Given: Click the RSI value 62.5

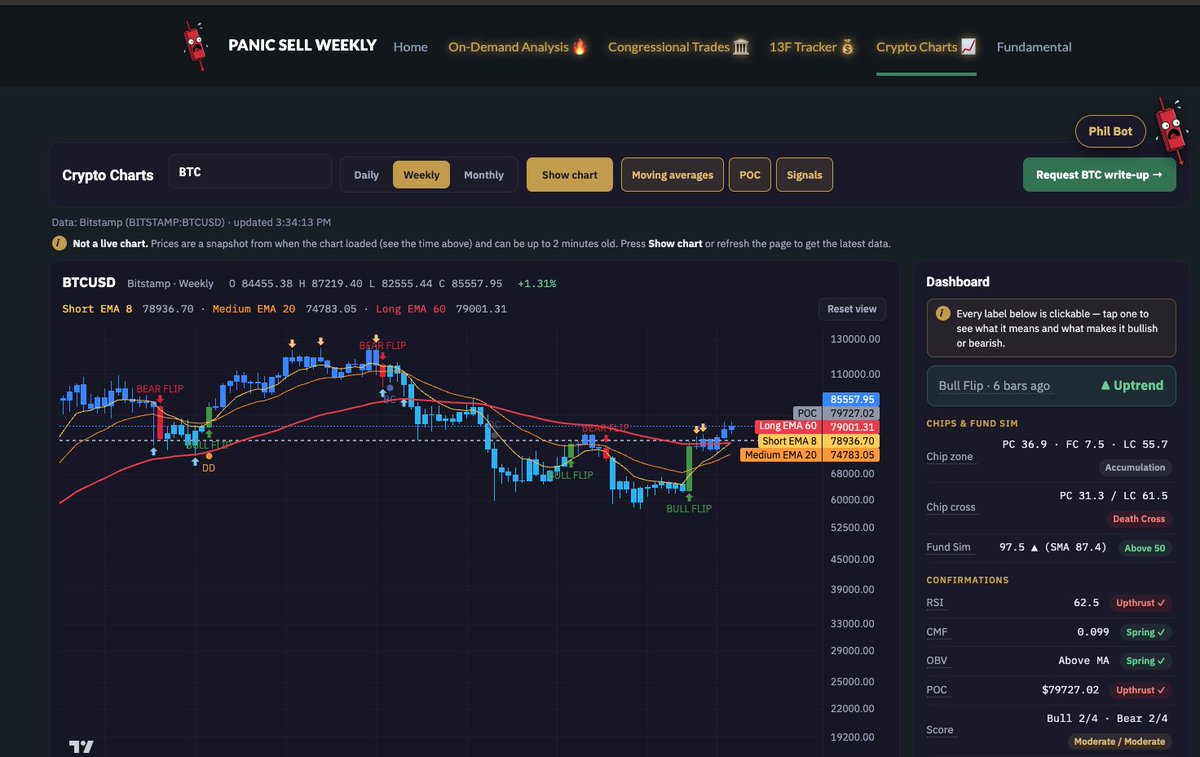Looking at the screenshot, I should pos(1086,603).
